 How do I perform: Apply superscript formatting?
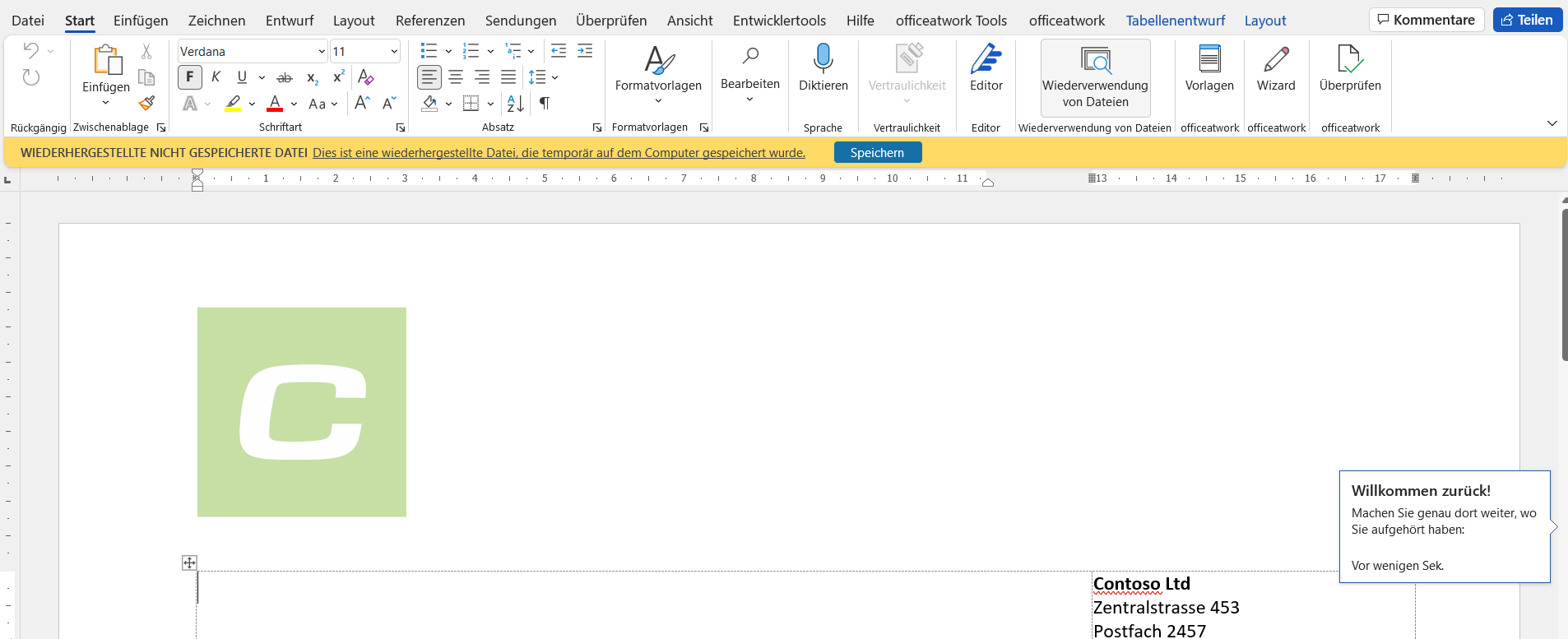[338, 77]
